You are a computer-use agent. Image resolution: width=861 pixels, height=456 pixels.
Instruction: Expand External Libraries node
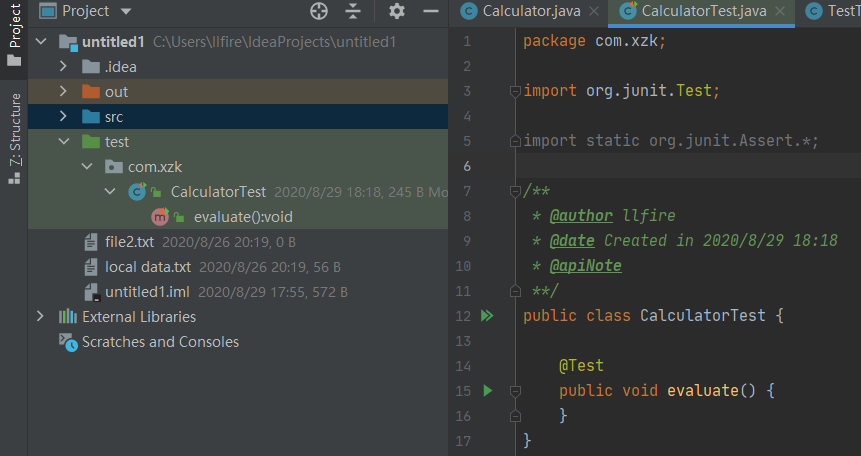[x=40, y=317]
